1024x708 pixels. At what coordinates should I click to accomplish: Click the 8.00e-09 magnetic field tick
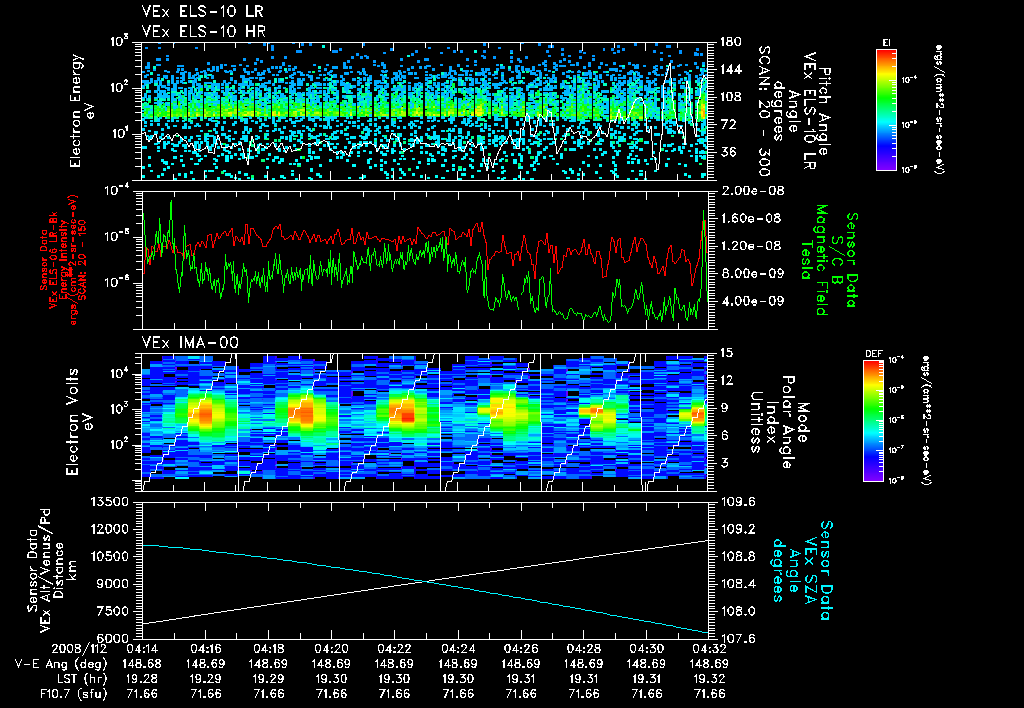pyautogui.click(x=753, y=274)
